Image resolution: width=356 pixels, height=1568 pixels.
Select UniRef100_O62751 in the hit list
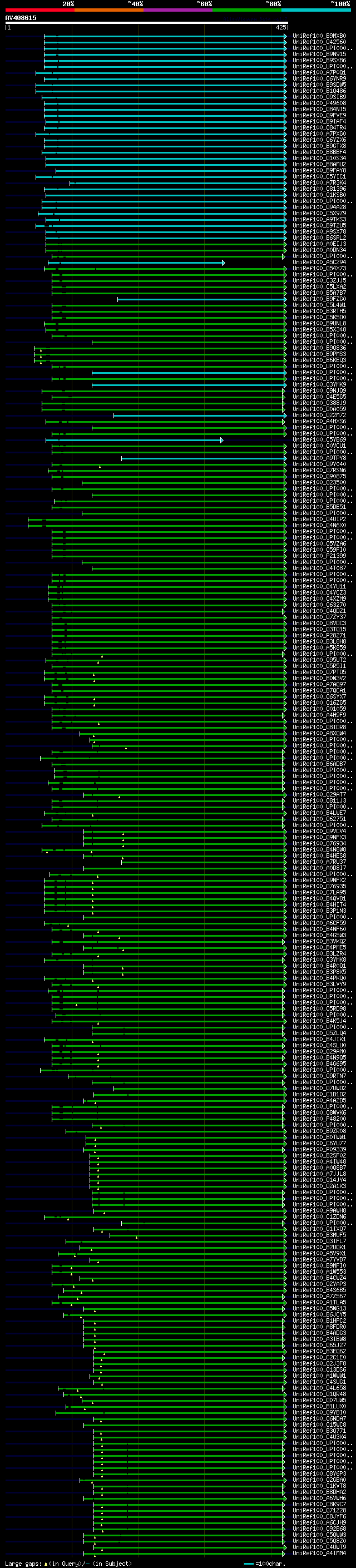click(319, 819)
